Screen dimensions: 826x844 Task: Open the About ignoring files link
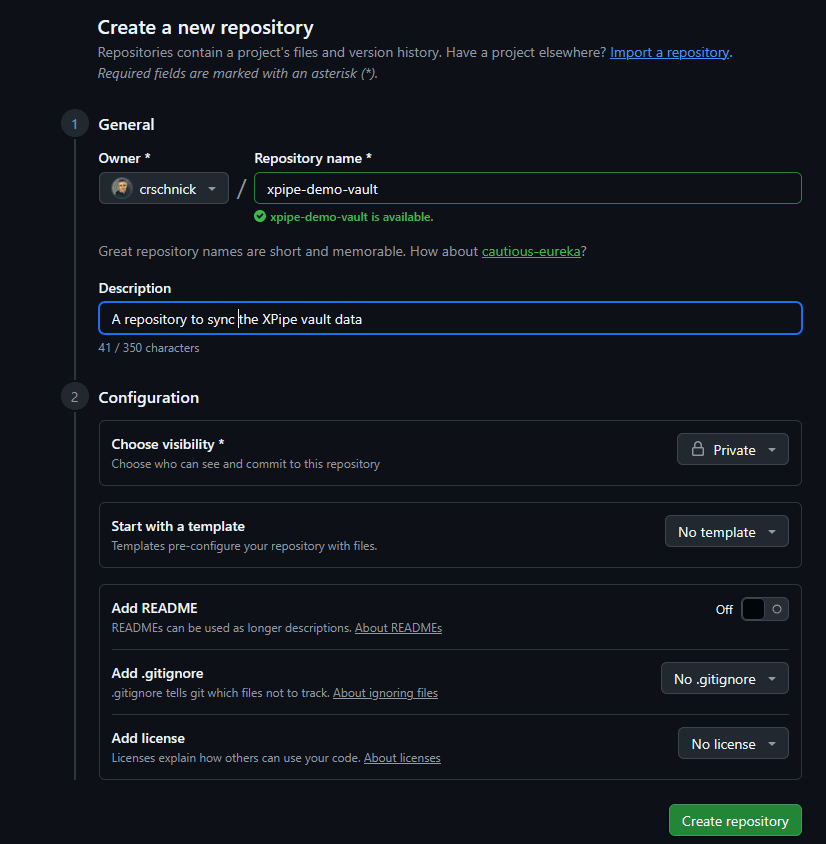click(385, 693)
